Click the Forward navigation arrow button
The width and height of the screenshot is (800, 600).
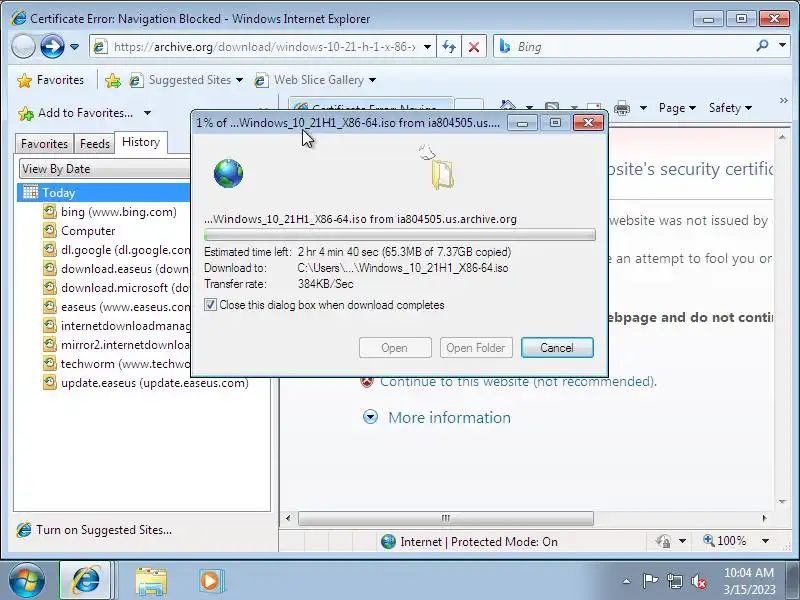coord(52,46)
